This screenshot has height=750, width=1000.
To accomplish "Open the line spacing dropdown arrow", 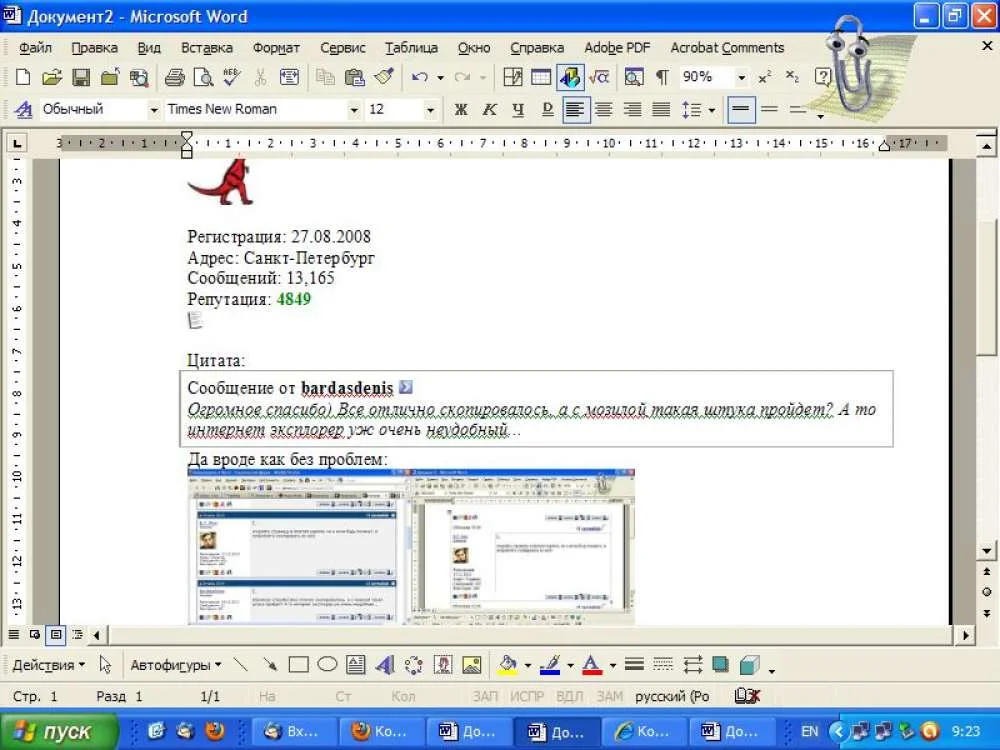I will pos(712,110).
